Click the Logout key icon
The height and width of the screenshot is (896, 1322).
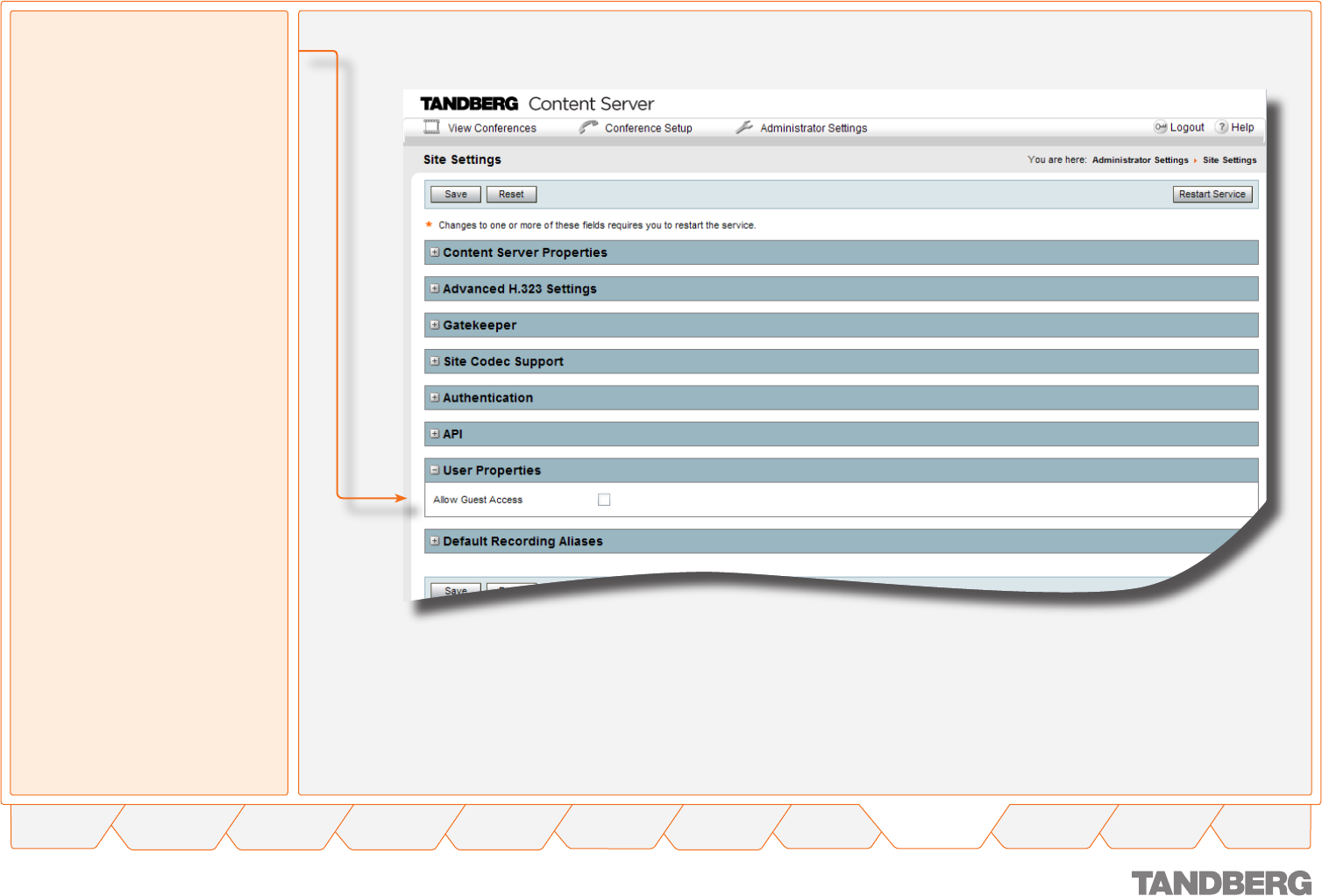pos(1160,127)
